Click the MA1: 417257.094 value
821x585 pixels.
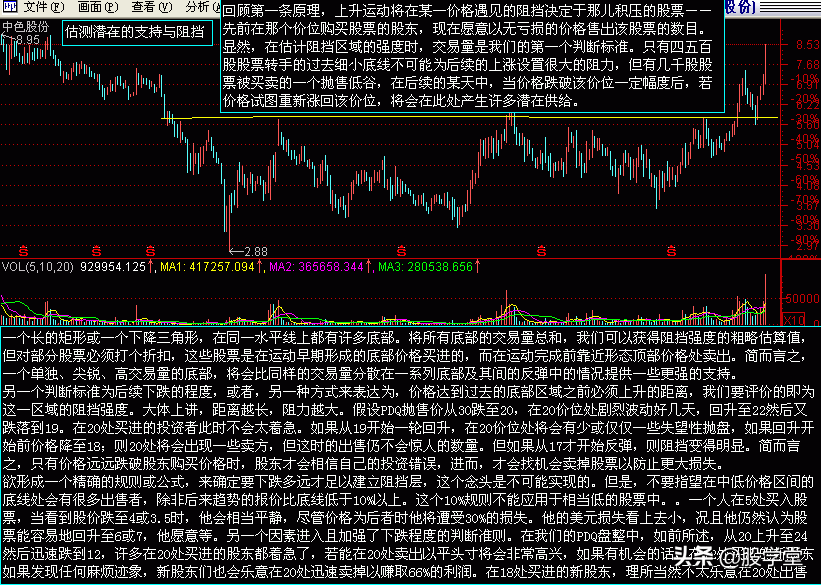pos(207,267)
